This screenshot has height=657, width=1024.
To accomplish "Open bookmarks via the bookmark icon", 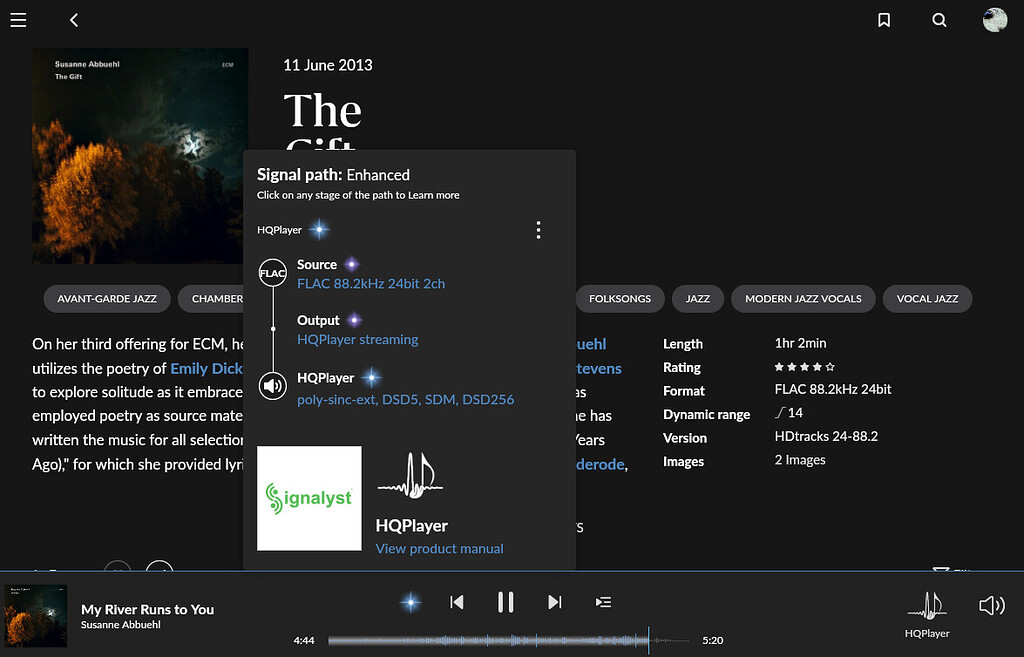I will tap(884, 19).
